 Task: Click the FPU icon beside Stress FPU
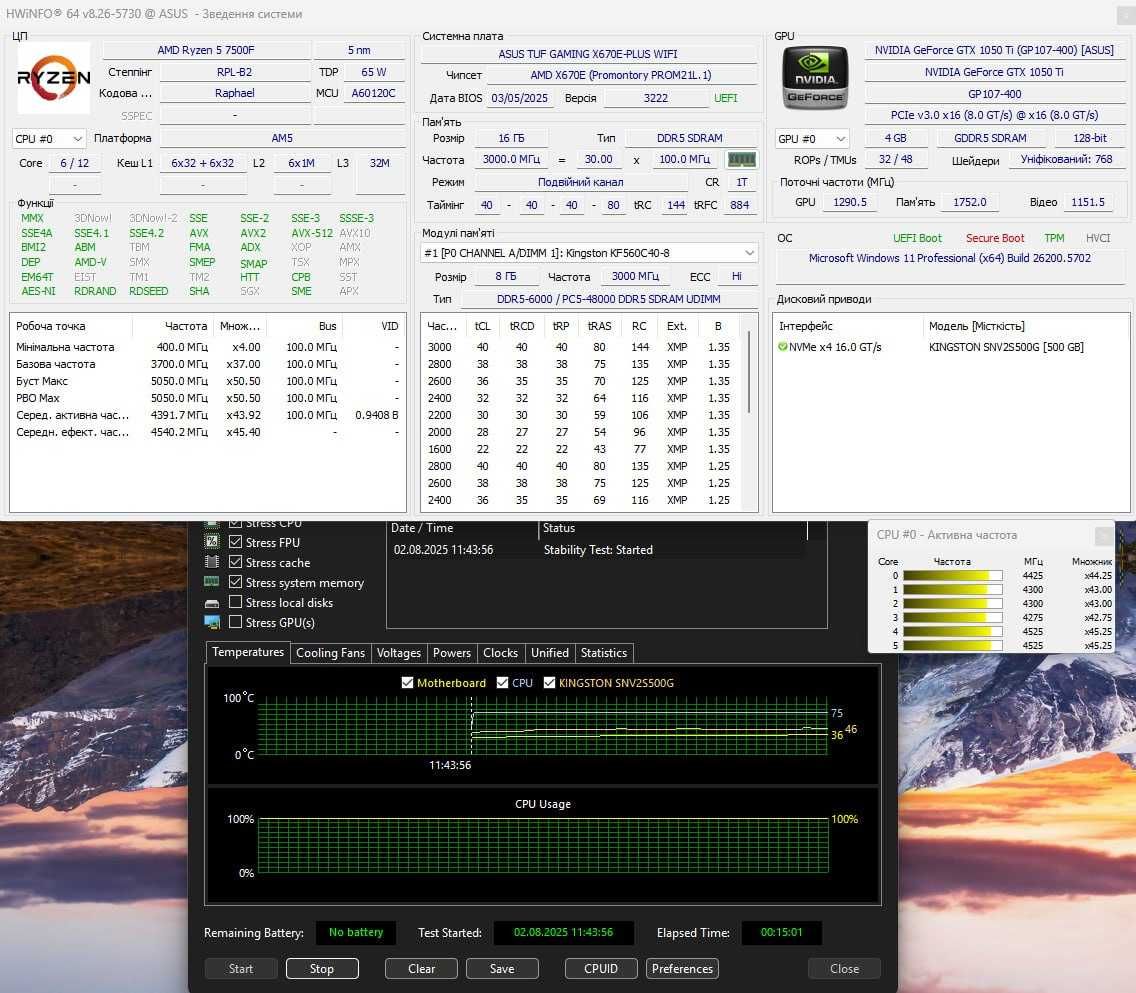(212, 542)
